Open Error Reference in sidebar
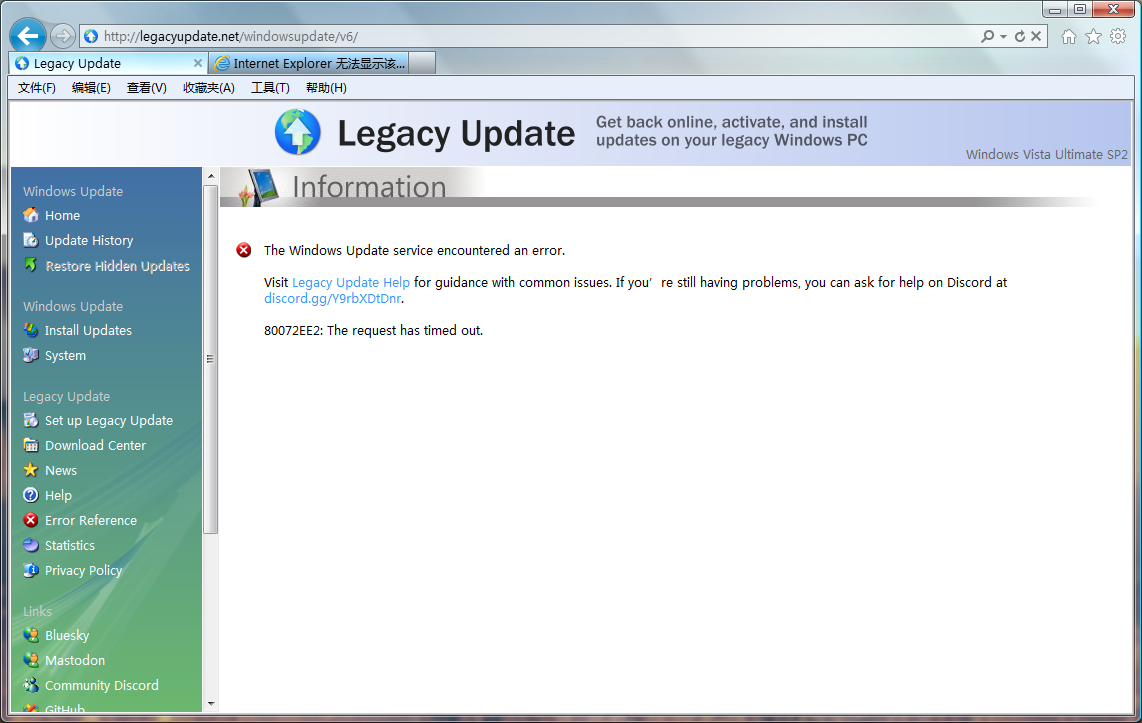This screenshot has height=723, width=1142. [90, 520]
